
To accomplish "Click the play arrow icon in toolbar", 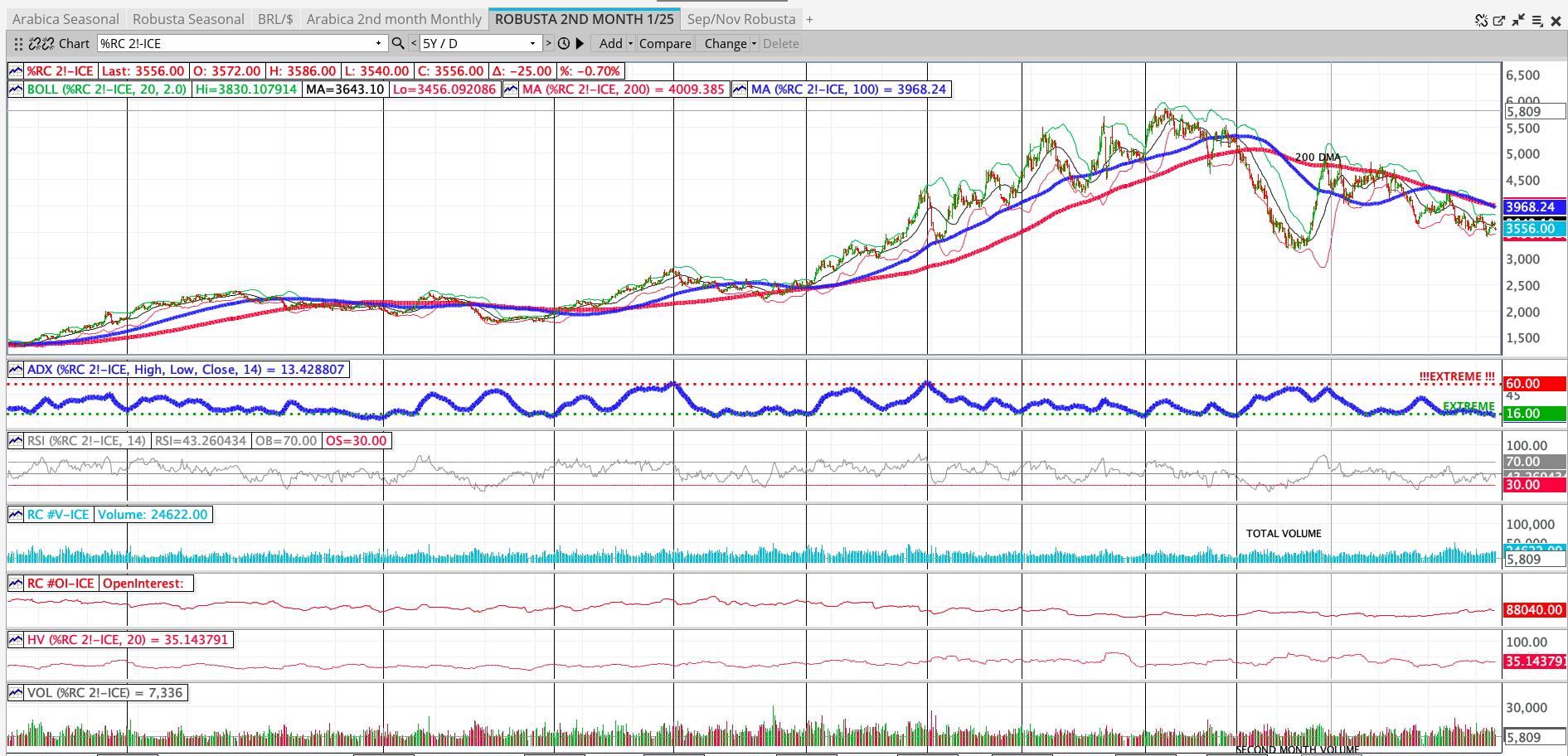I will 580,43.
